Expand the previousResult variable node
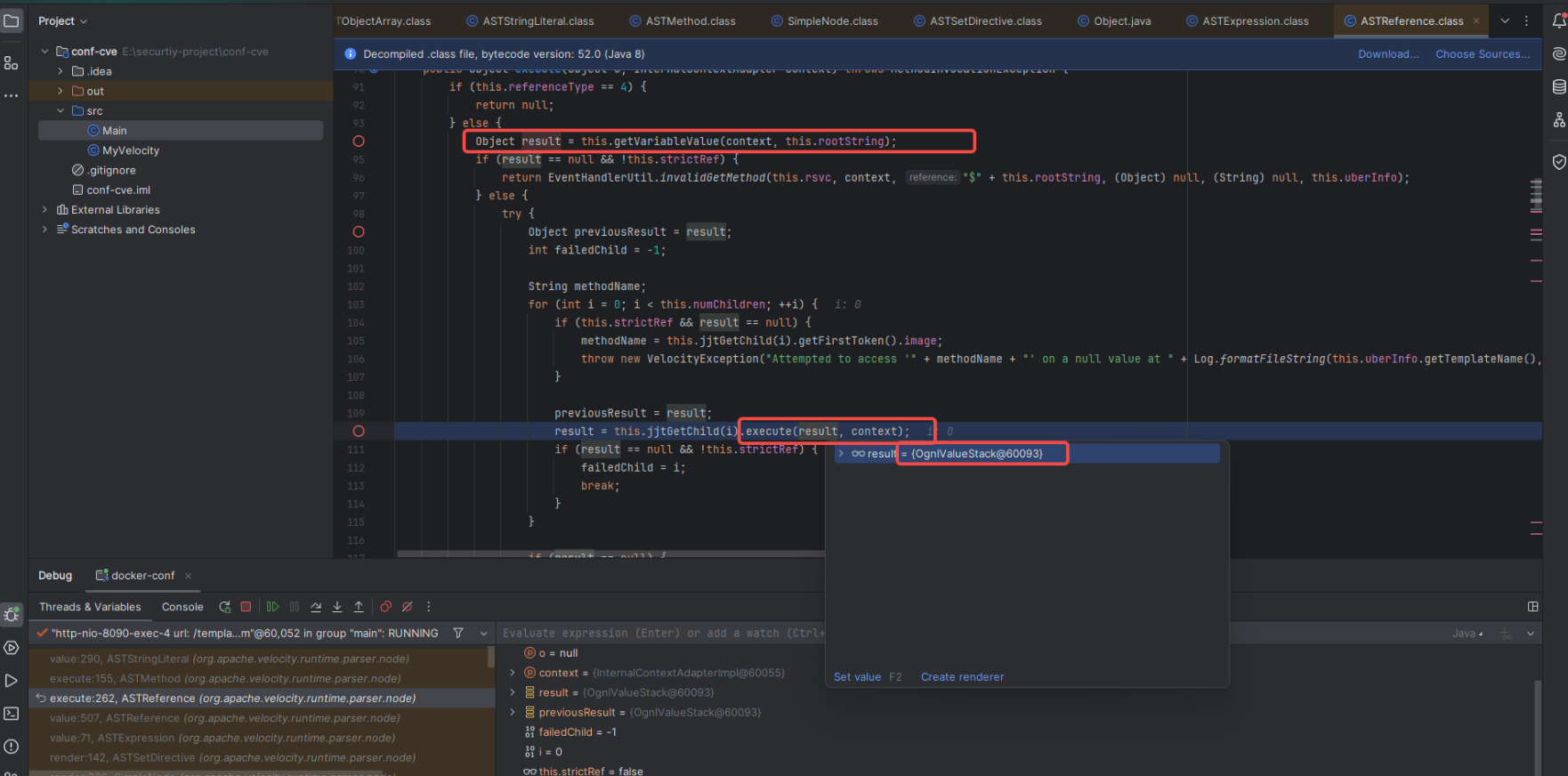This screenshot has width=1568, height=776. click(x=513, y=712)
